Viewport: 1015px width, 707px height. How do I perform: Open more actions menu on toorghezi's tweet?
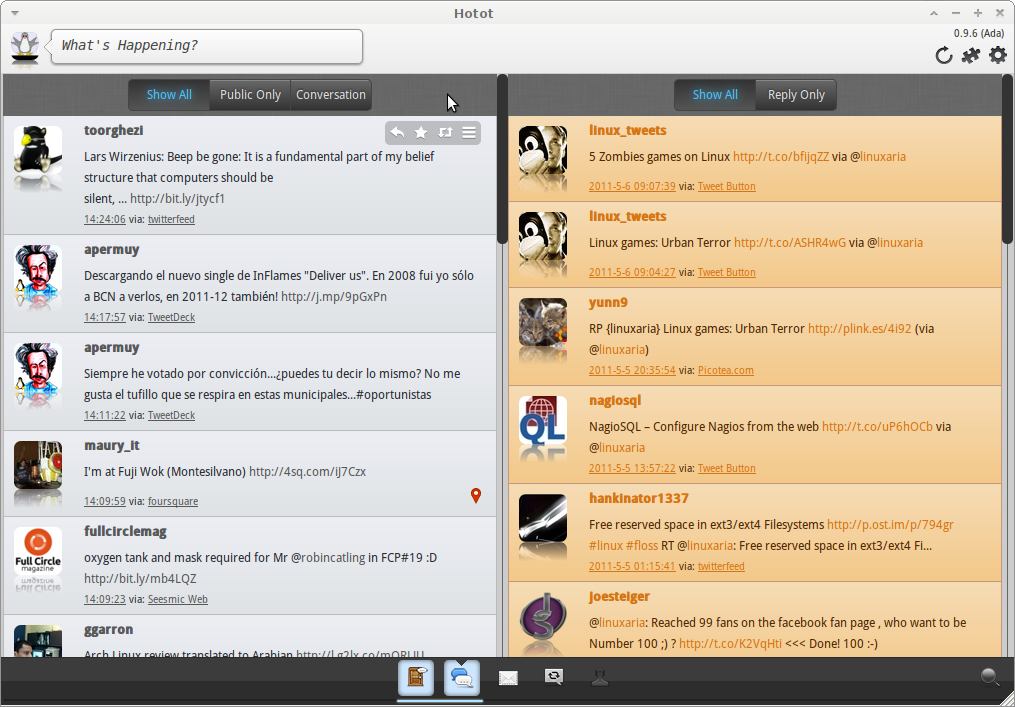coord(469,133)
